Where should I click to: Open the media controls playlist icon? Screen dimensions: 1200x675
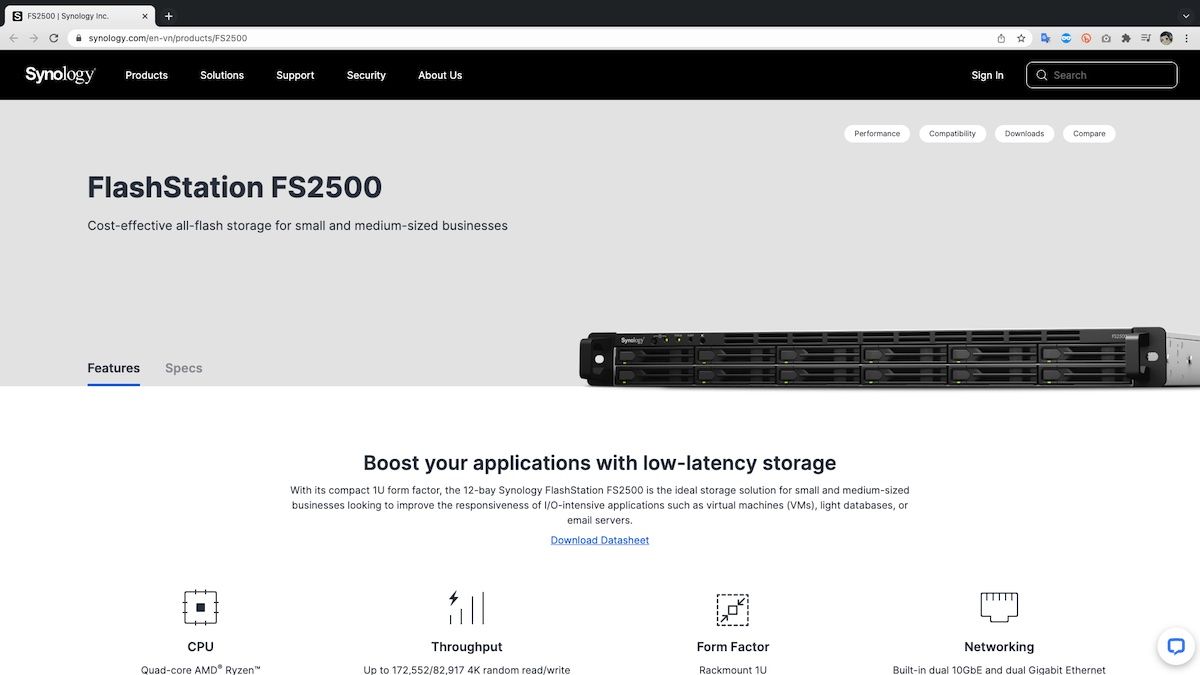click(1146, 38)
